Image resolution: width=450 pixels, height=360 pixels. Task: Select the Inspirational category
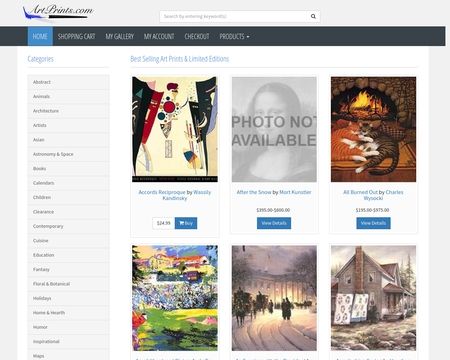pyautogui.click(x=68, y=341)
